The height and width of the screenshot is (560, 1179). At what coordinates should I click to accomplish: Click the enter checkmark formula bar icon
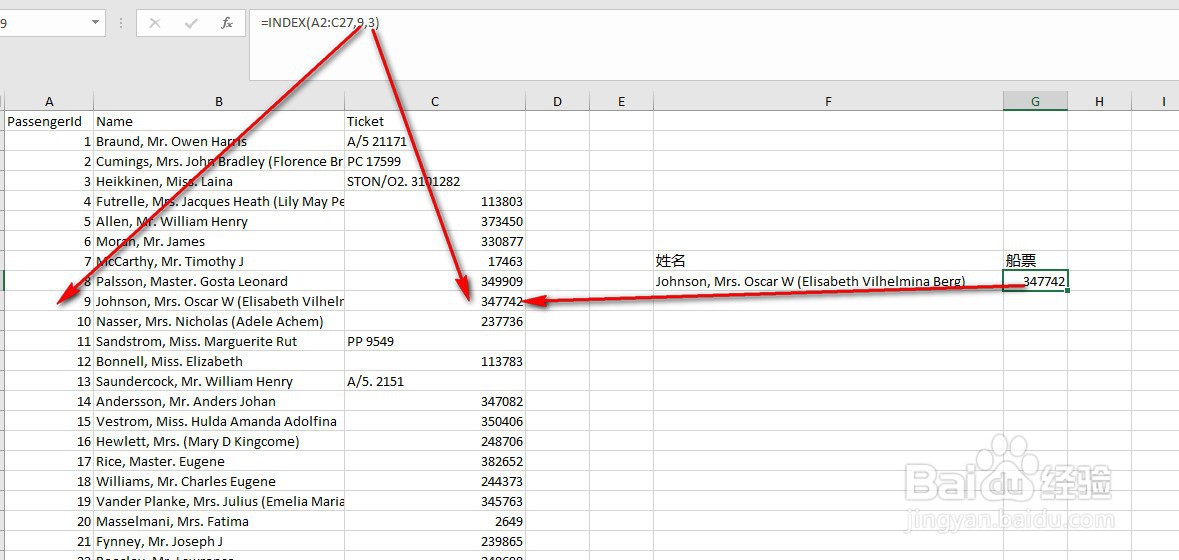point(190,23)
